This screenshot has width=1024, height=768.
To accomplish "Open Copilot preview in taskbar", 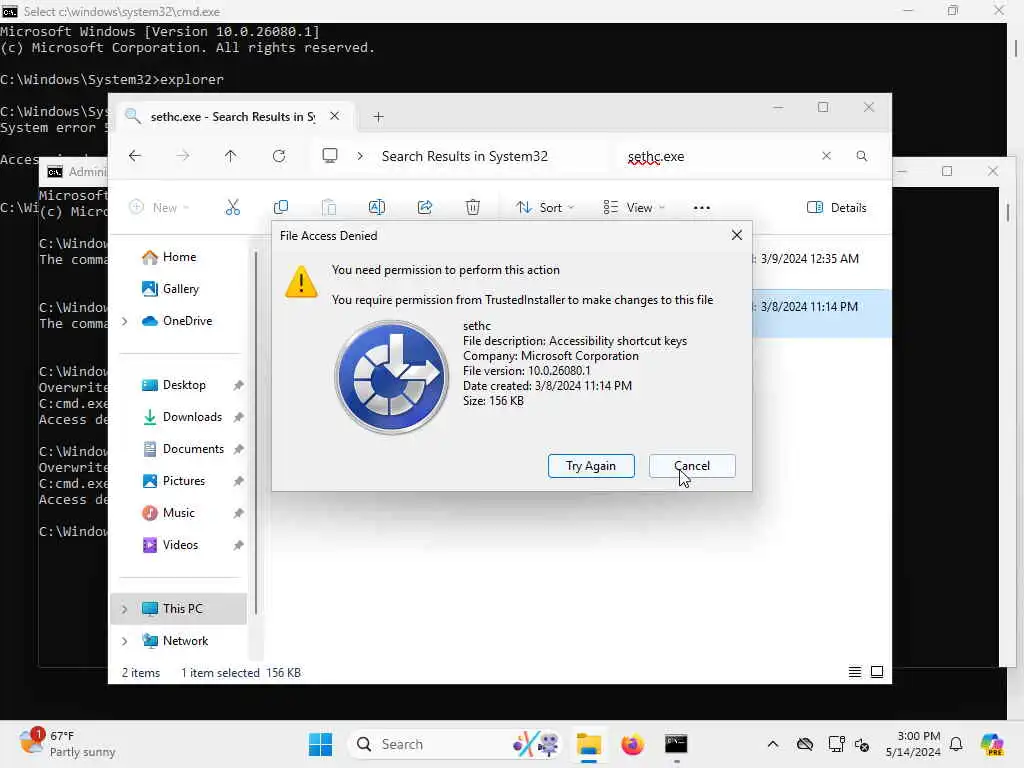I will (x=992, y=744).
